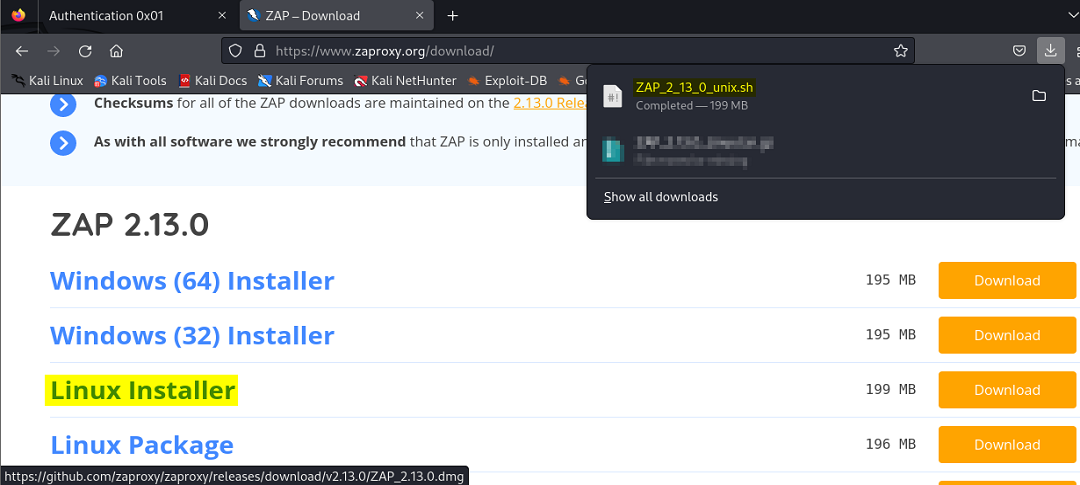Open the list all tabs dropdown
The height and width of the screenshot is (485, 1080).
(1071, 15)
